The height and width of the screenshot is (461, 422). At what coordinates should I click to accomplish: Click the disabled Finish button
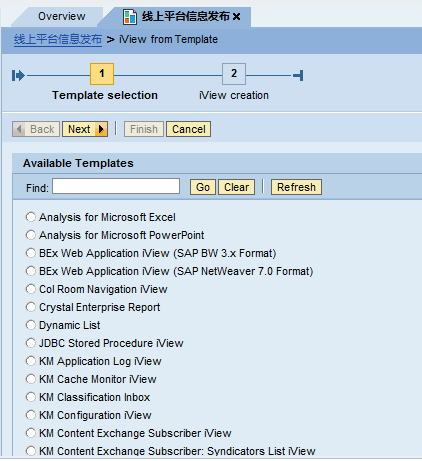point(144,129)
